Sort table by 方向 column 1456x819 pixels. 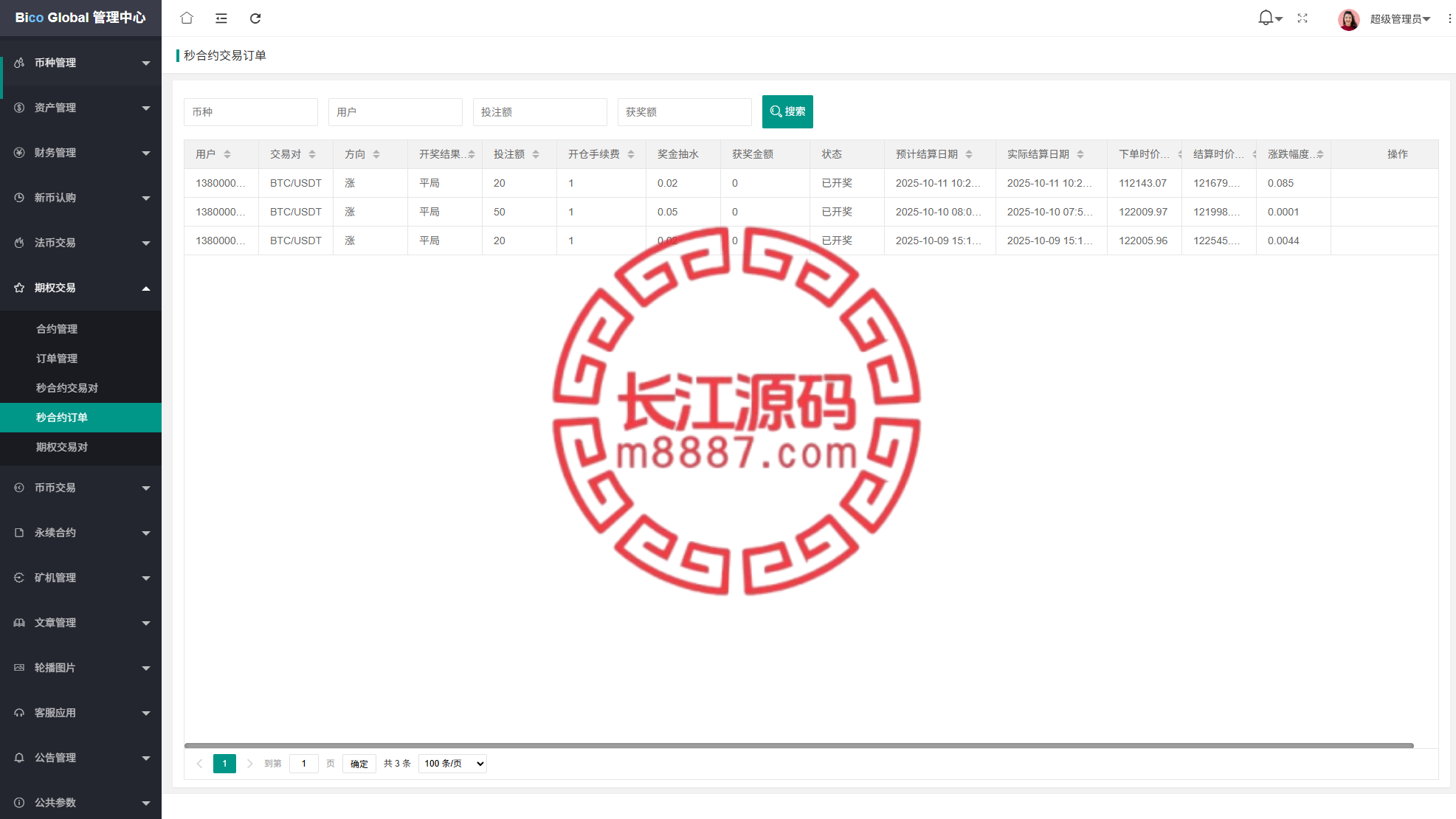(x=376, y=154)
